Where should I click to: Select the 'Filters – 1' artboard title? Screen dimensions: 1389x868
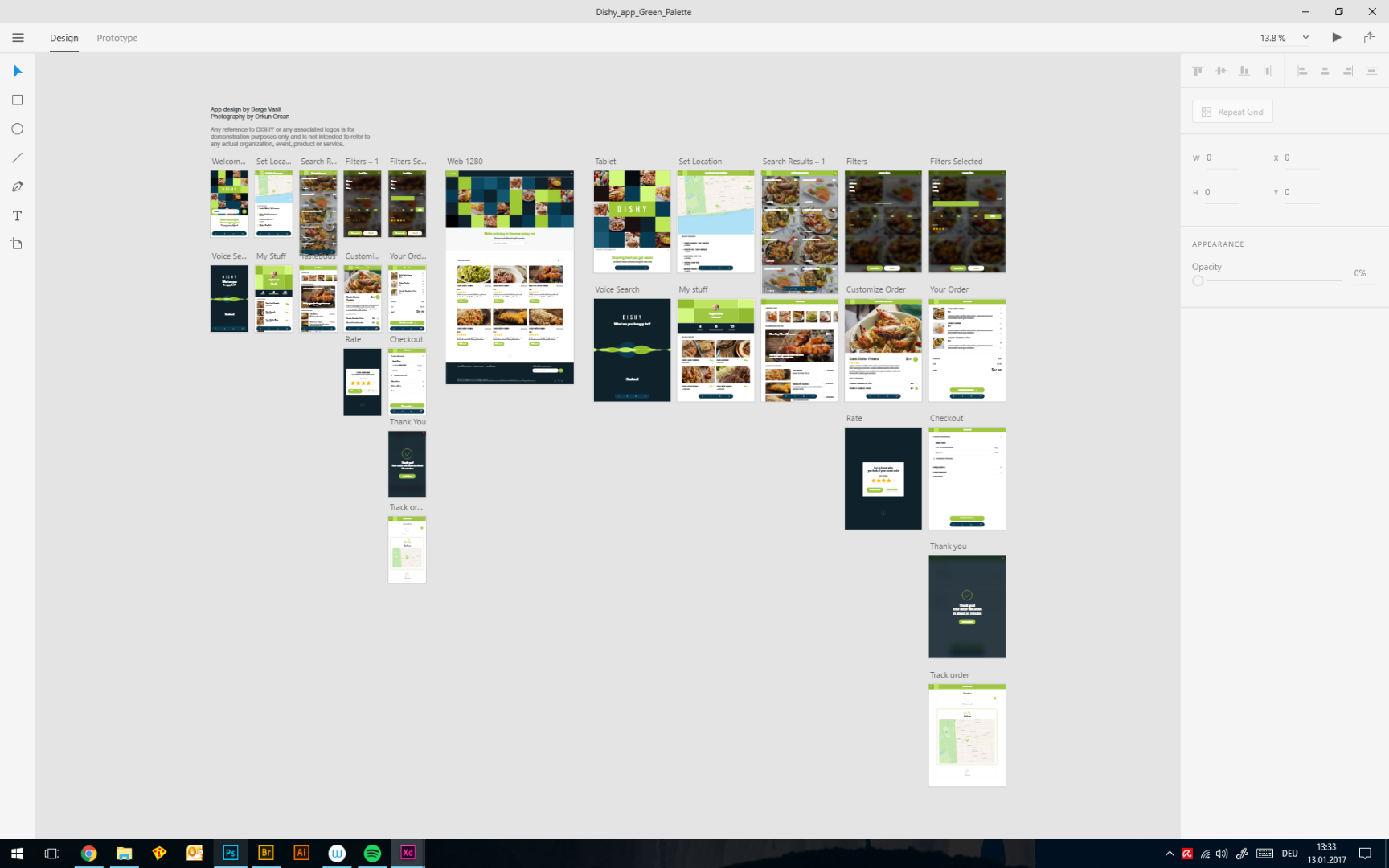pyautogui.click(x=362, y=162)
